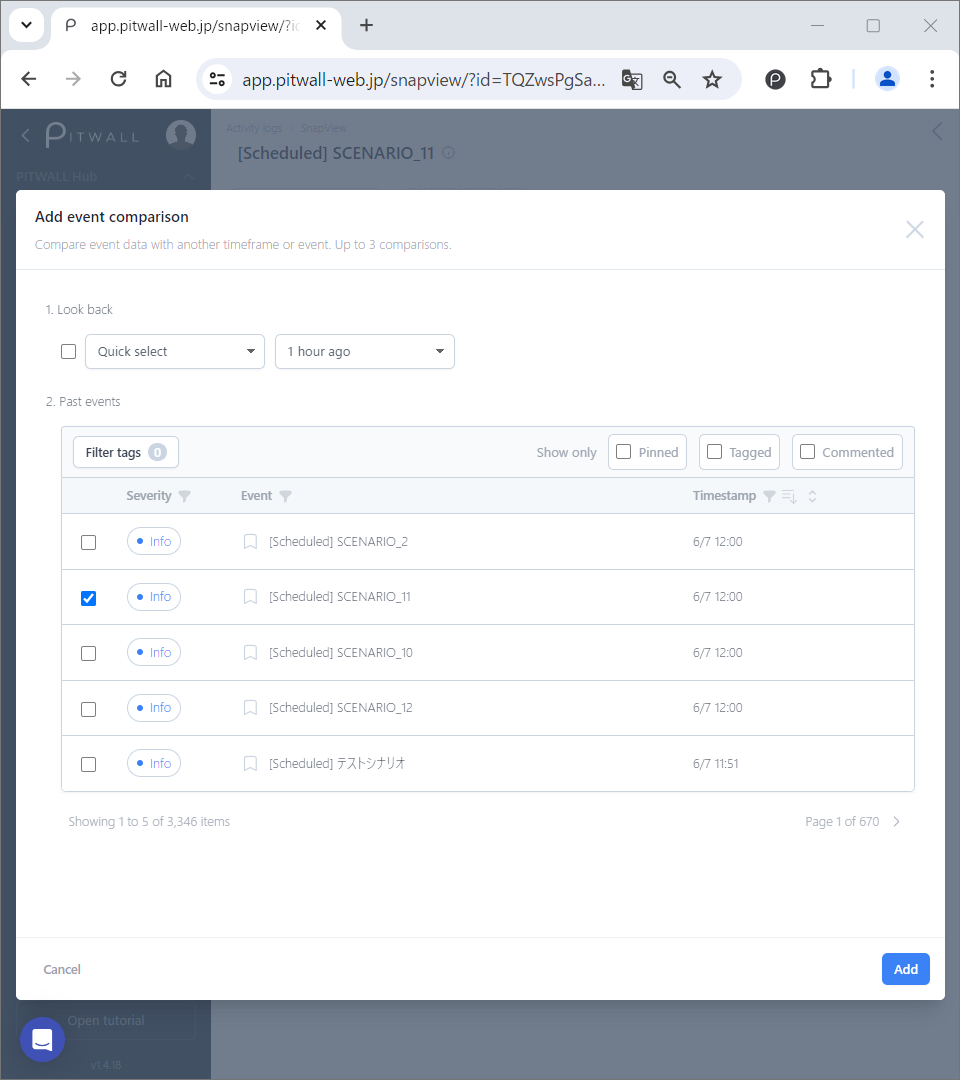Close the Add event comparison dialog
This screenshot has height=1080, width=960.
click(x=914, y=230)
